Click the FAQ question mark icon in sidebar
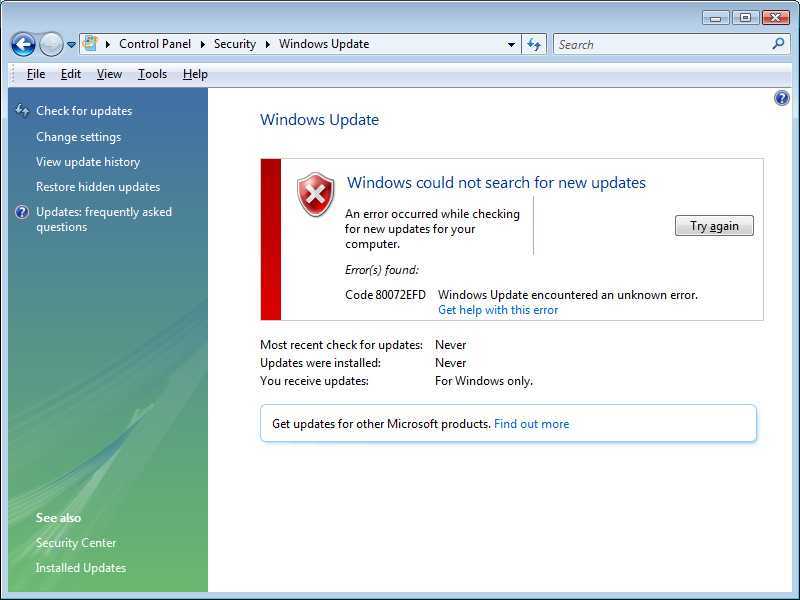Screen dimensions: 800x600 tap(22, 212)
